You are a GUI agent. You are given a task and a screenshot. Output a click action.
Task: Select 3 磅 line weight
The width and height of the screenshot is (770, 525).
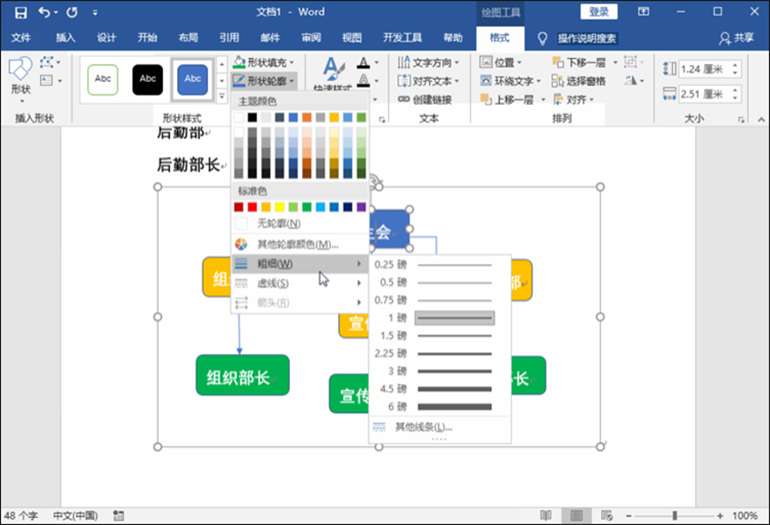[x=440, y=371]
